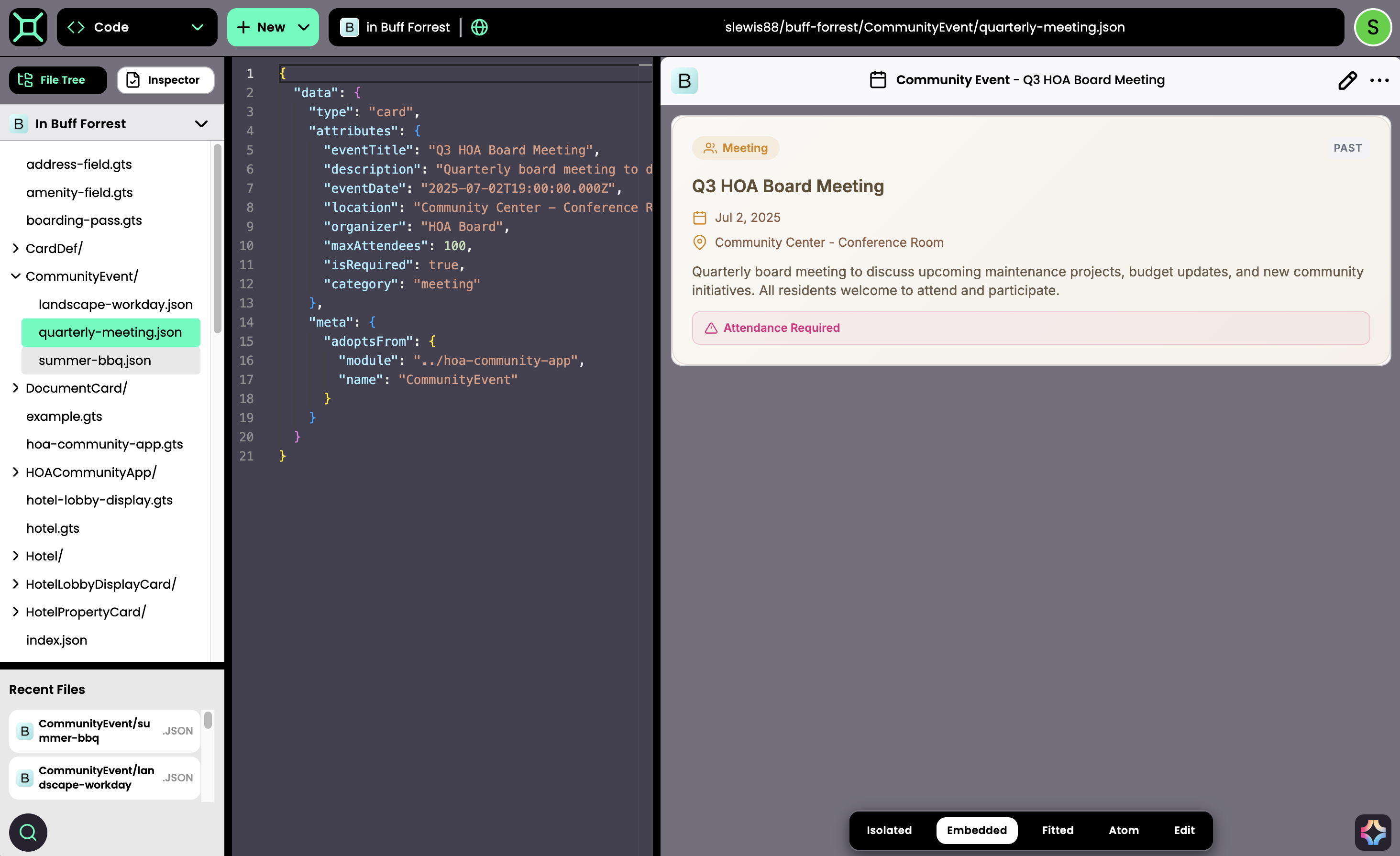Click the location pin icon
This screenshot has width=1400, height=856.
coord(699,242)
